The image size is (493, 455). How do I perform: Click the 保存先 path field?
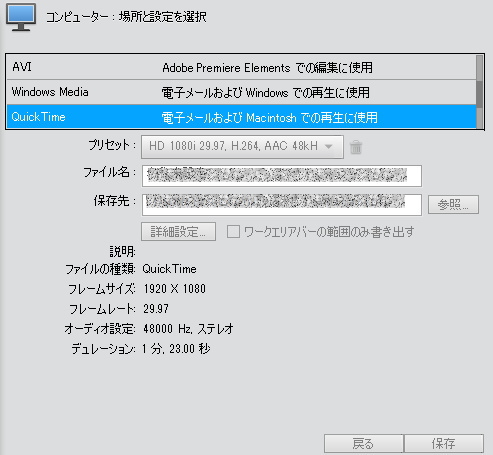coord(282,205)
